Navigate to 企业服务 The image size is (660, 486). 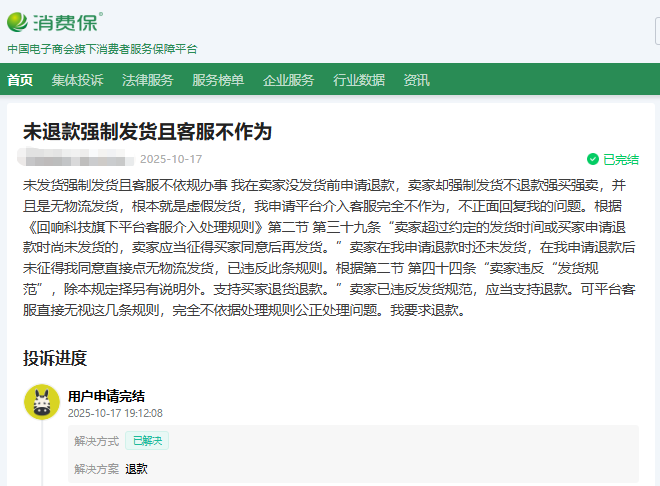[x=288, y=80]
